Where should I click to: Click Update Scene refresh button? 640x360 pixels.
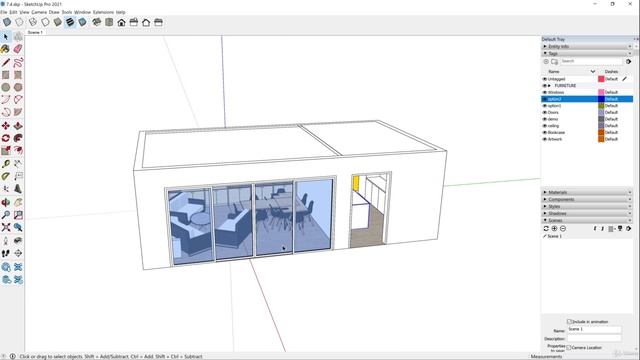click(546, 229)
